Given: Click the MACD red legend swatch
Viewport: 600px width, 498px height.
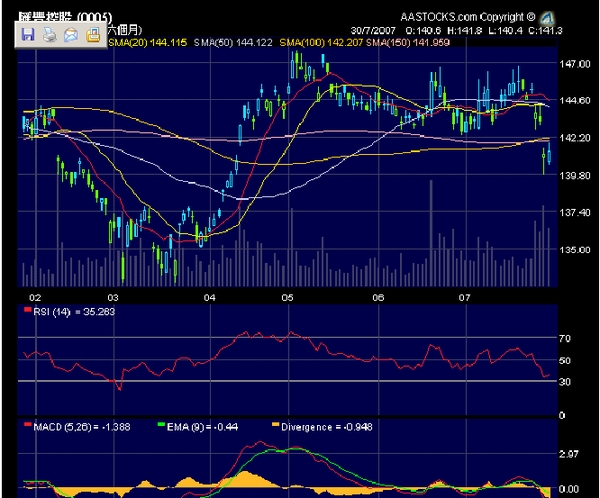Looking at the screenshot, I should click(28, 425).
